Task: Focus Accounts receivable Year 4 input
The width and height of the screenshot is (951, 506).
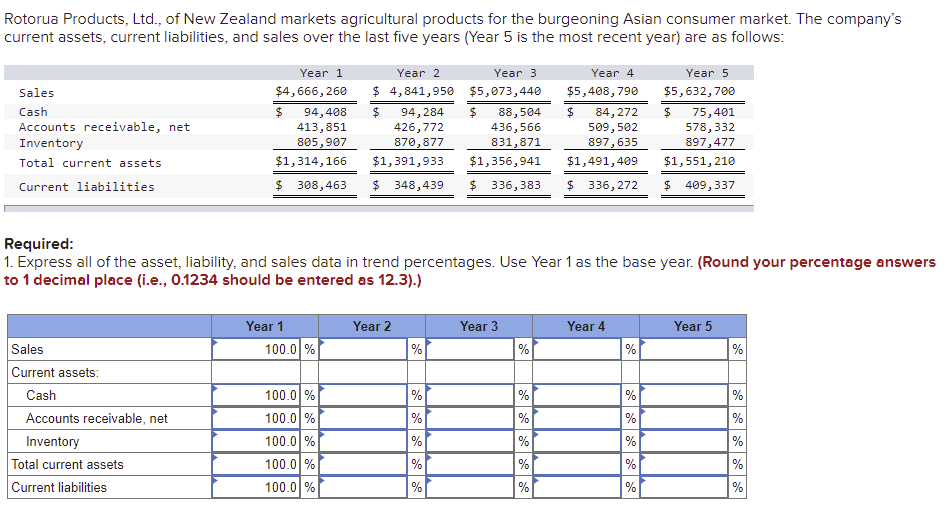Action: point(577,418)
